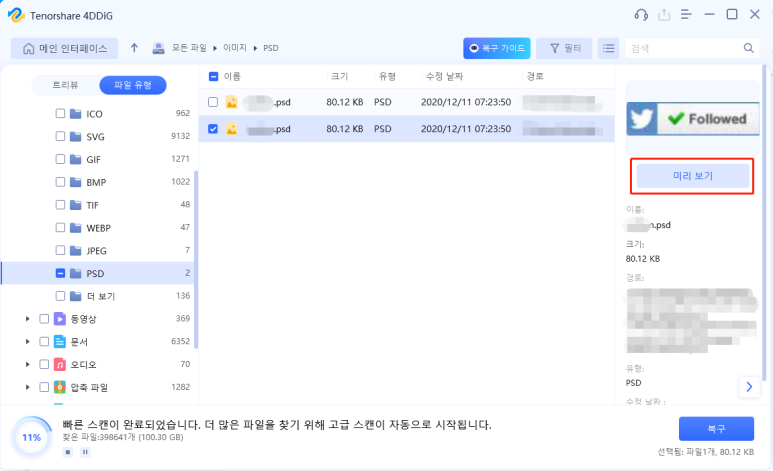Switch to list view icon
Screen dimensions: 773x471
click(608, 48)
